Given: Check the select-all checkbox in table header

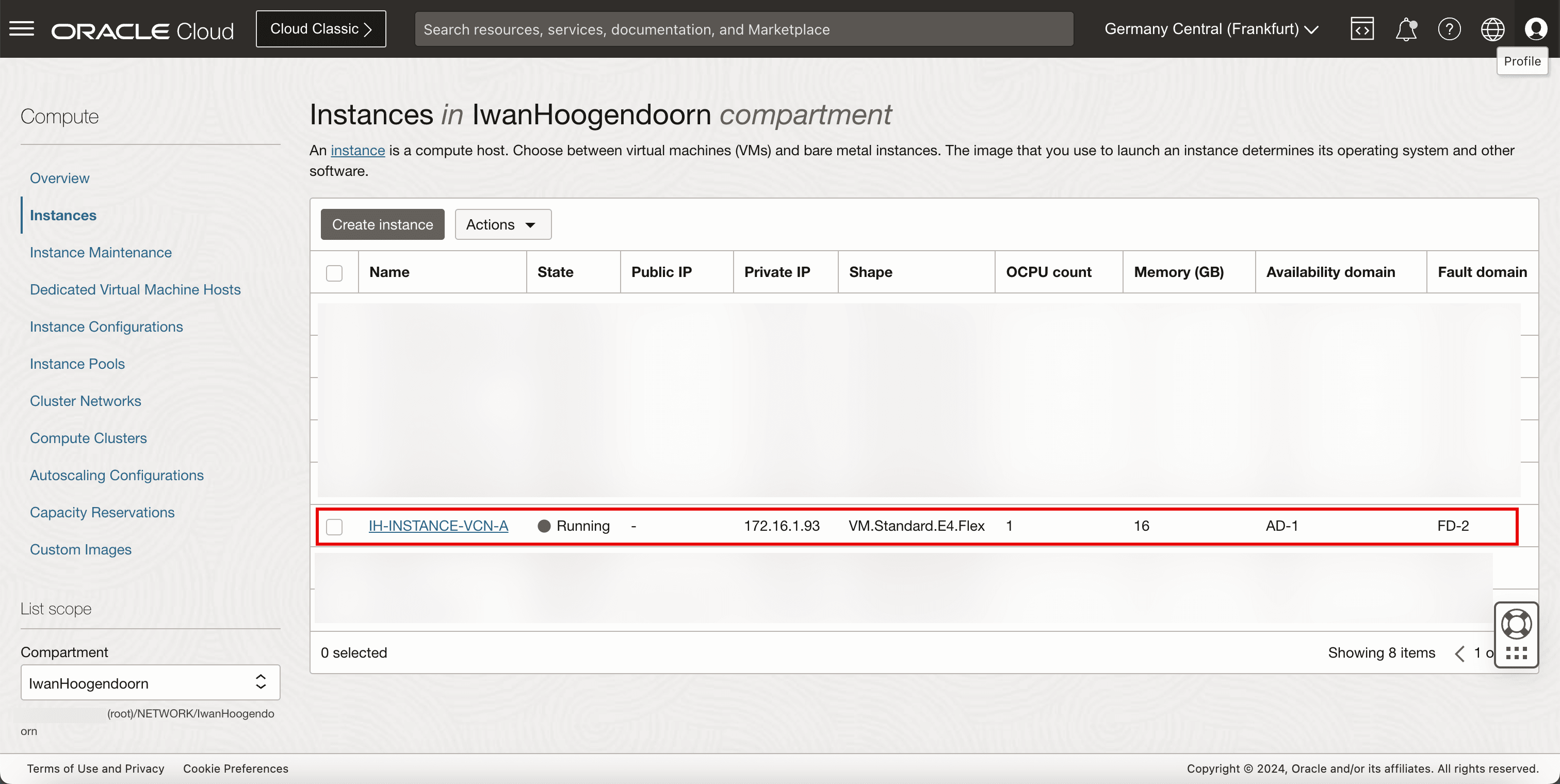Looking at the screenshot, I should [x=334, y=273].
